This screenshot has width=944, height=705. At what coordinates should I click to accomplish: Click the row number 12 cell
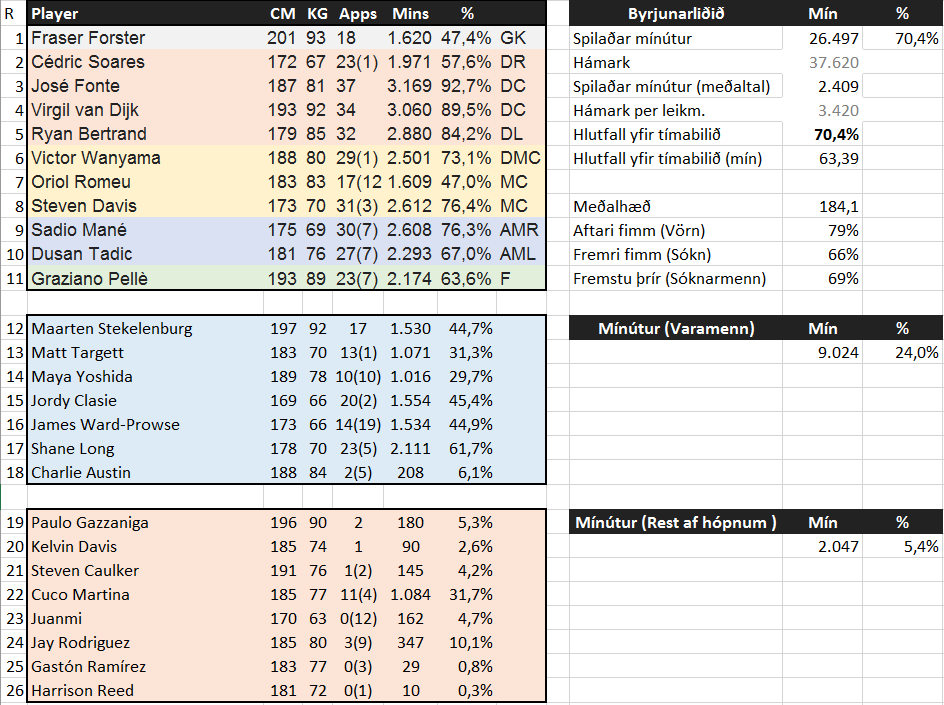[14, 329]
